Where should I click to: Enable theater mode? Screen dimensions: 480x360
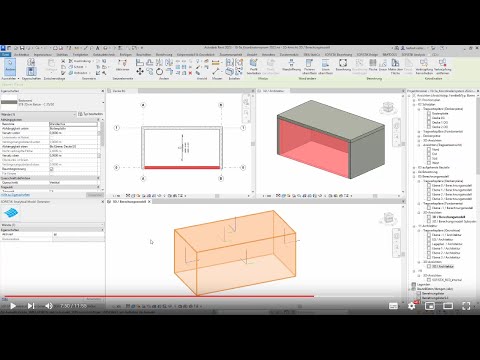point(448,306)
